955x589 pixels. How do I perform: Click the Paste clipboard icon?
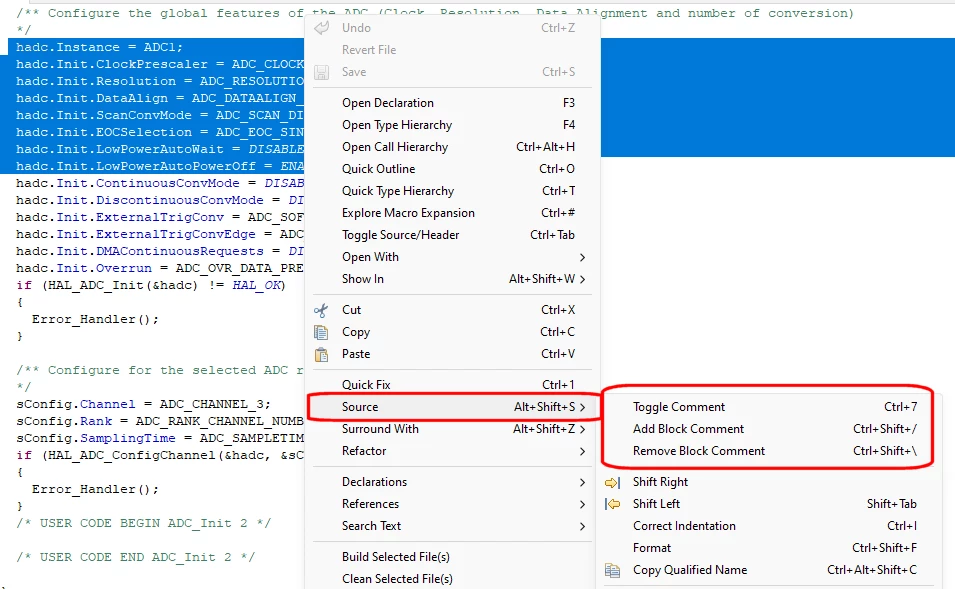click(321, 354)
